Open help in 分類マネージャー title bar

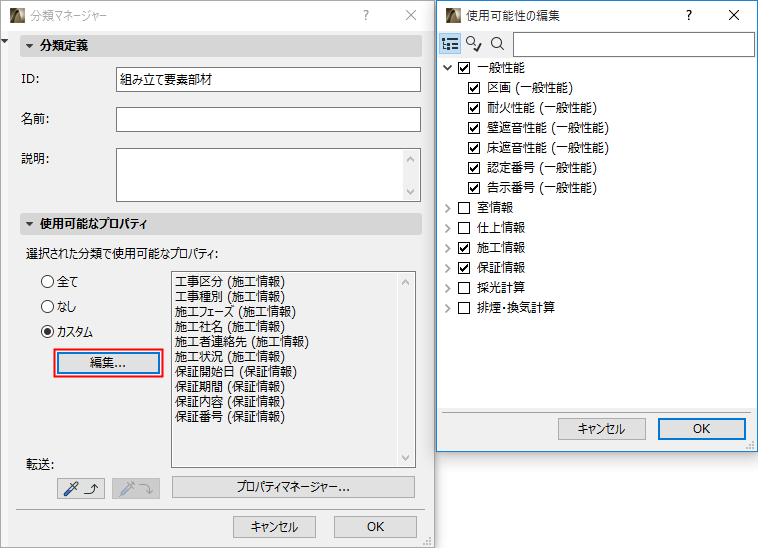tap(366, 15)
